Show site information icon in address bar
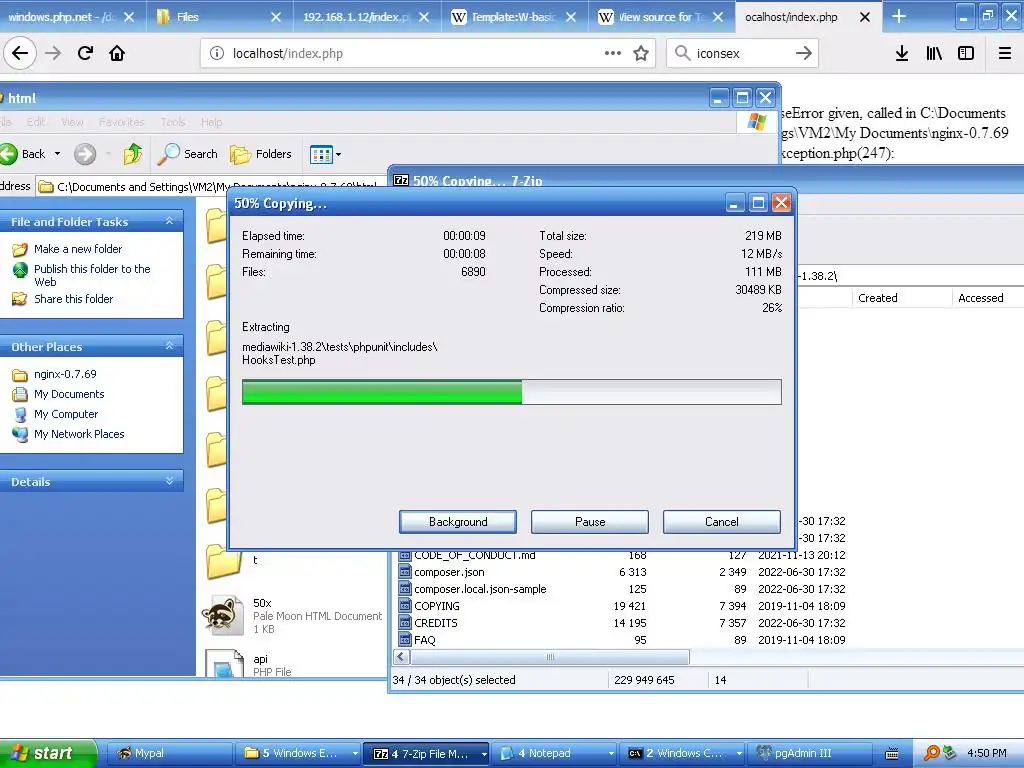This screenshot has width=1024, height=768. point(217,54)
